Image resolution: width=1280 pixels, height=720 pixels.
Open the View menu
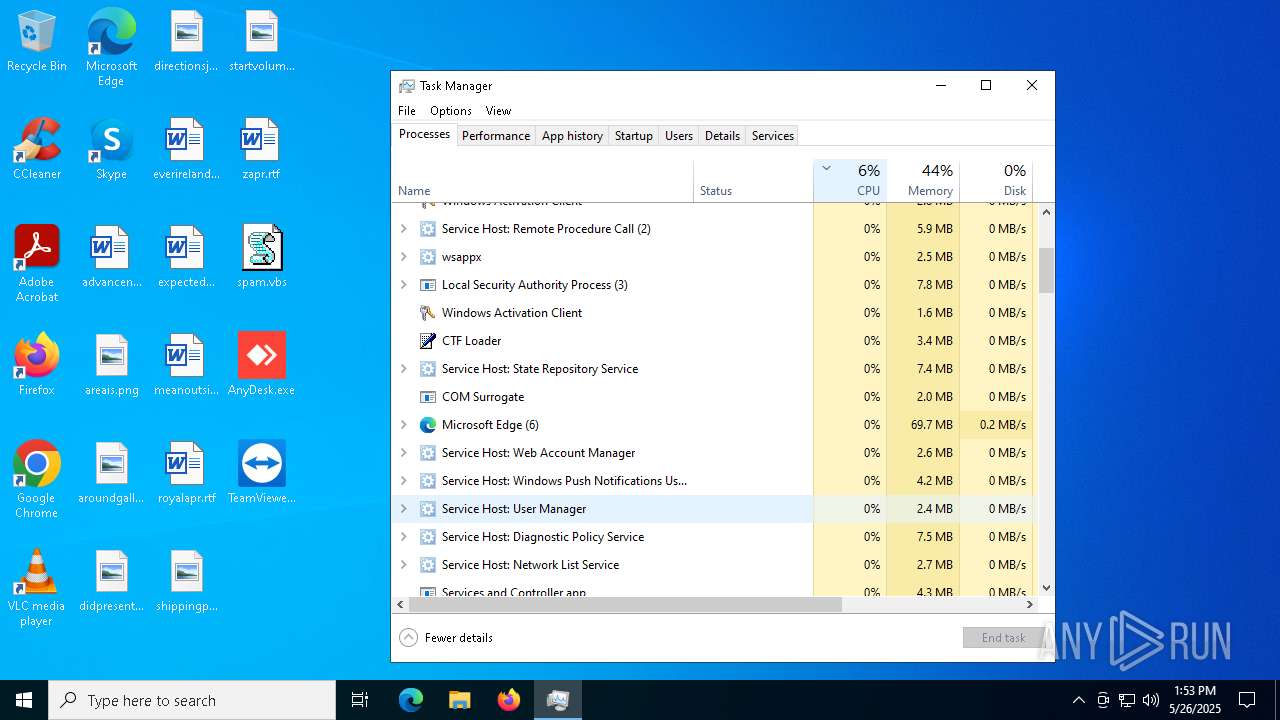tap(498, 111)
